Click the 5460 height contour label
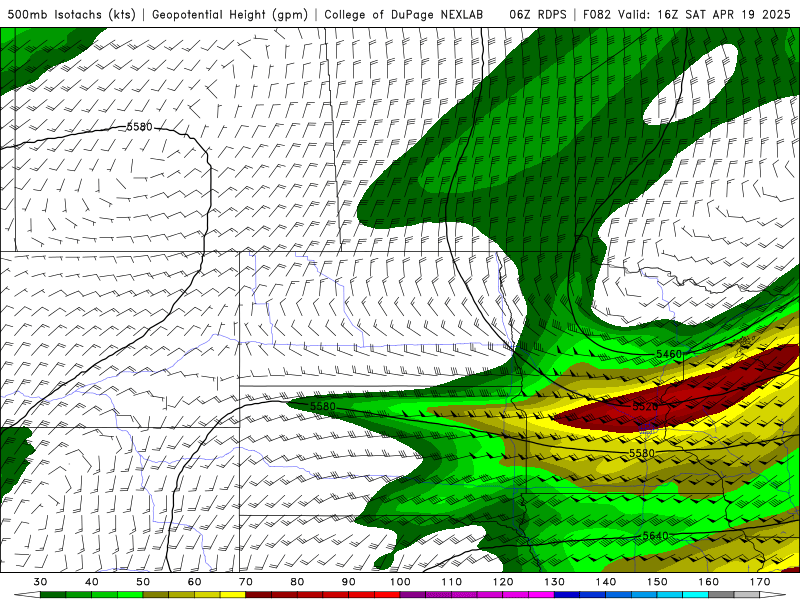This screenshot has height=600, width=800. pos(669,354)
